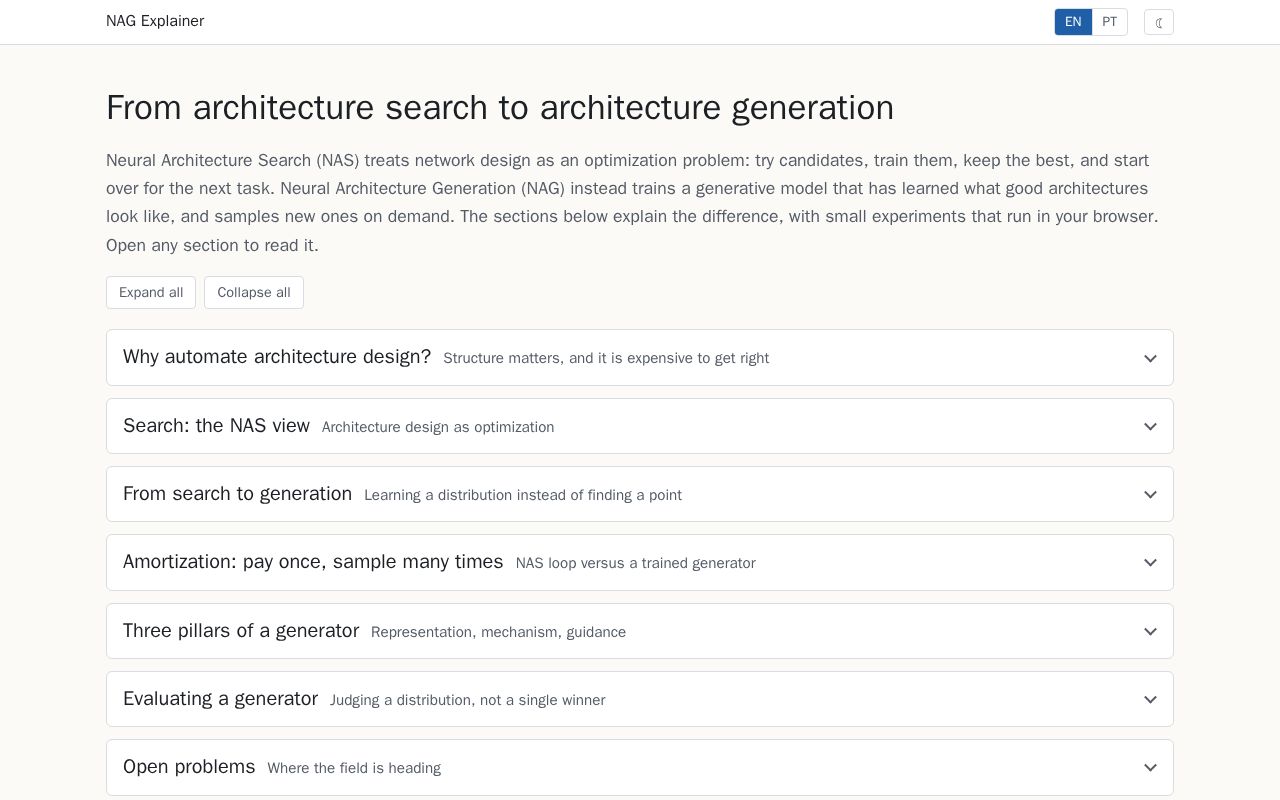Expand chevron for Evaluating a generator

click(x=1150, y=699)
